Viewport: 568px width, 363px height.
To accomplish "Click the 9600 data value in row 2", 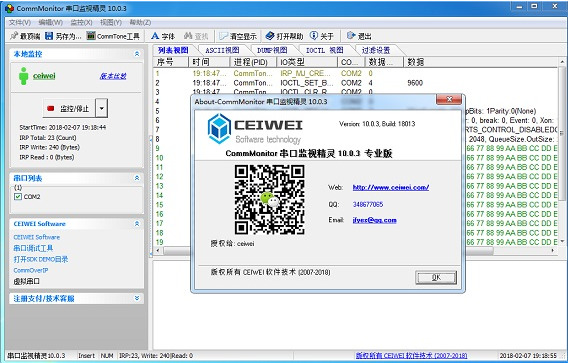I will [x=415, y=83].
